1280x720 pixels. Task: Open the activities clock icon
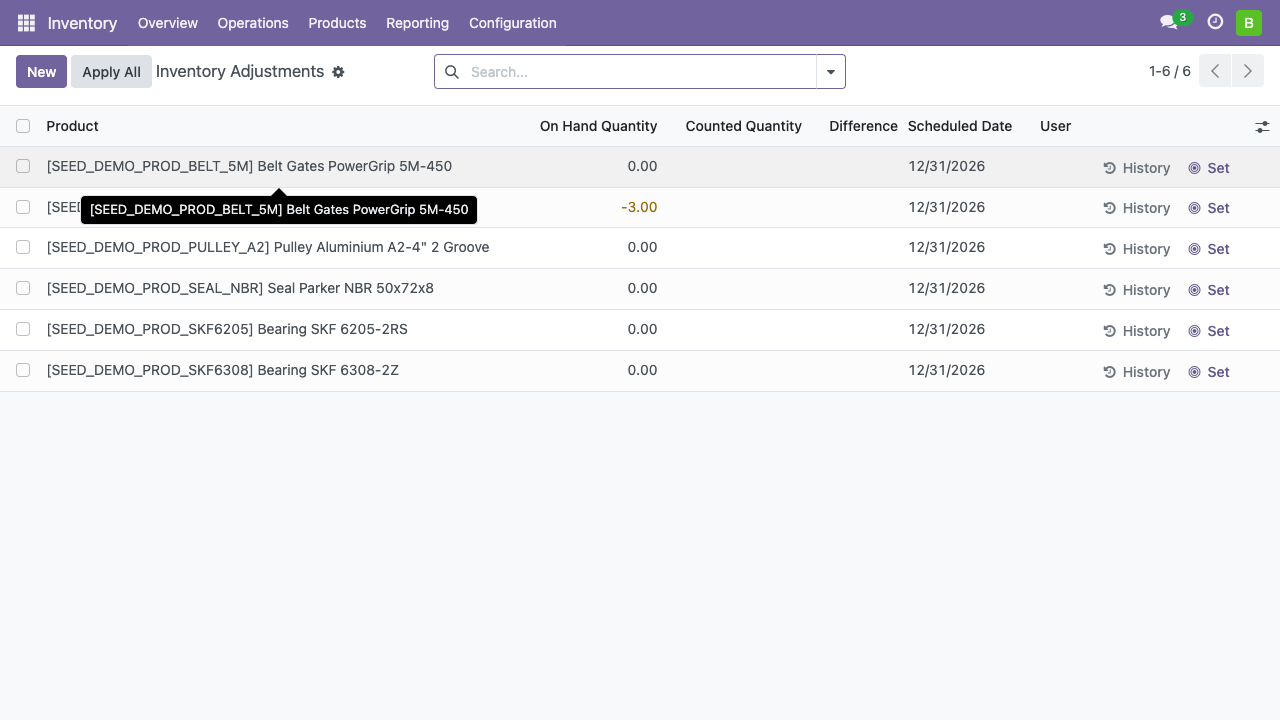click(x=1215, y=22)
